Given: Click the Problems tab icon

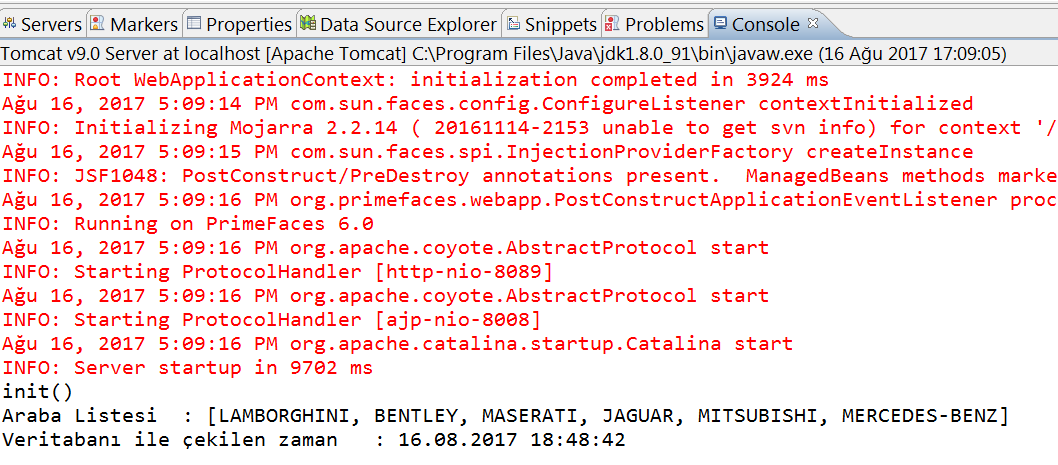Looking at the screenshot, I should point(613,24).
